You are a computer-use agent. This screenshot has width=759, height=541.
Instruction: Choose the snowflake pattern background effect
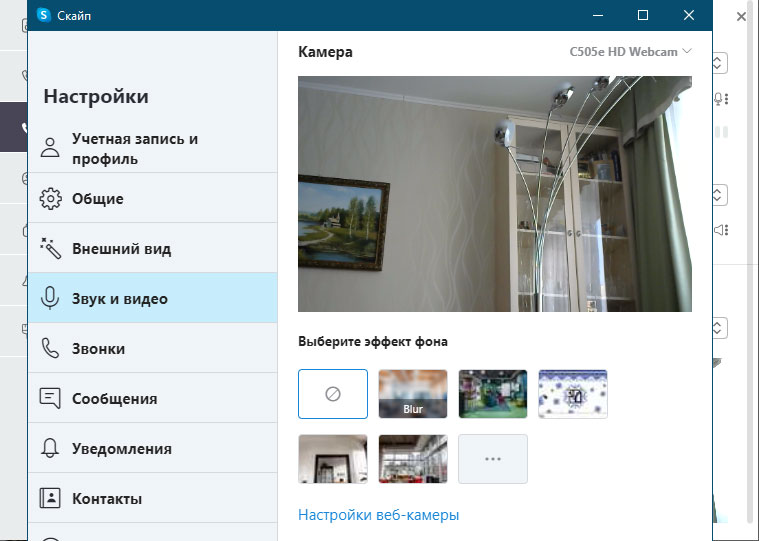[x=573, y=394]
